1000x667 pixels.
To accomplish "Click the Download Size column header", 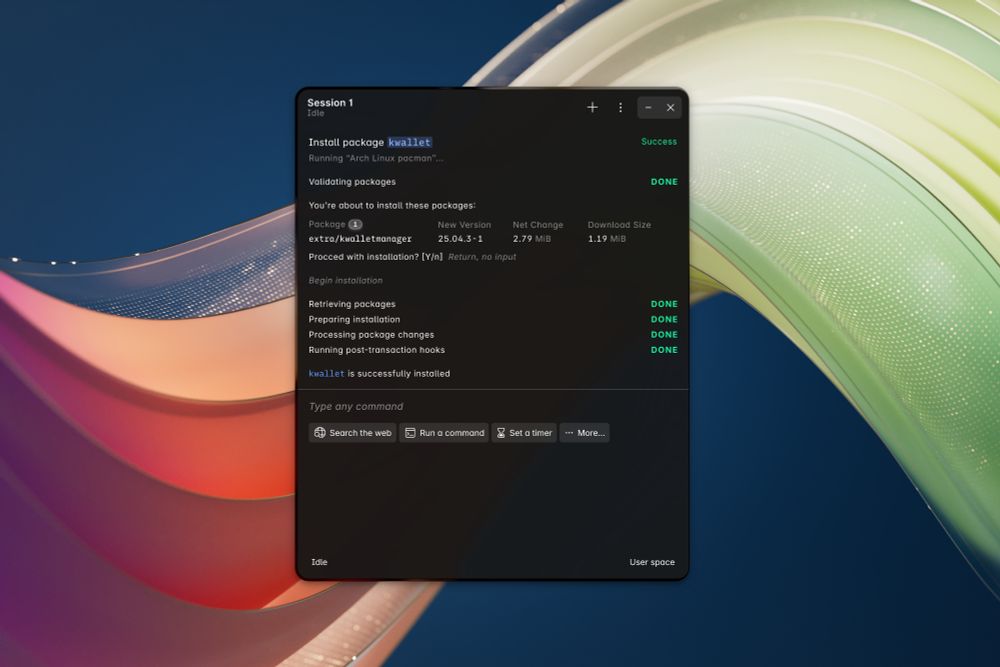I will coord(619,225).
